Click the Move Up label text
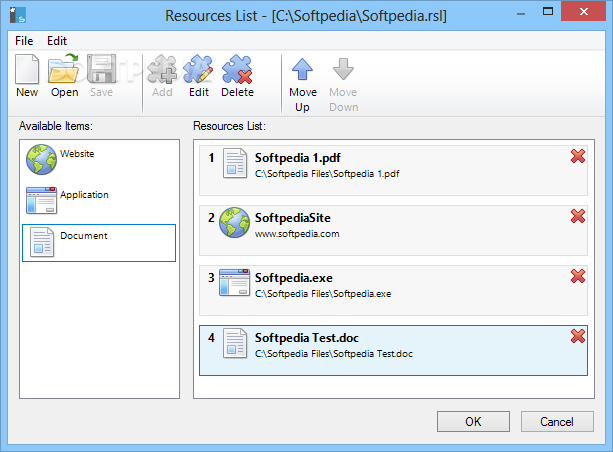This screenshot has width=613, height=452. (x=303, y=99)
